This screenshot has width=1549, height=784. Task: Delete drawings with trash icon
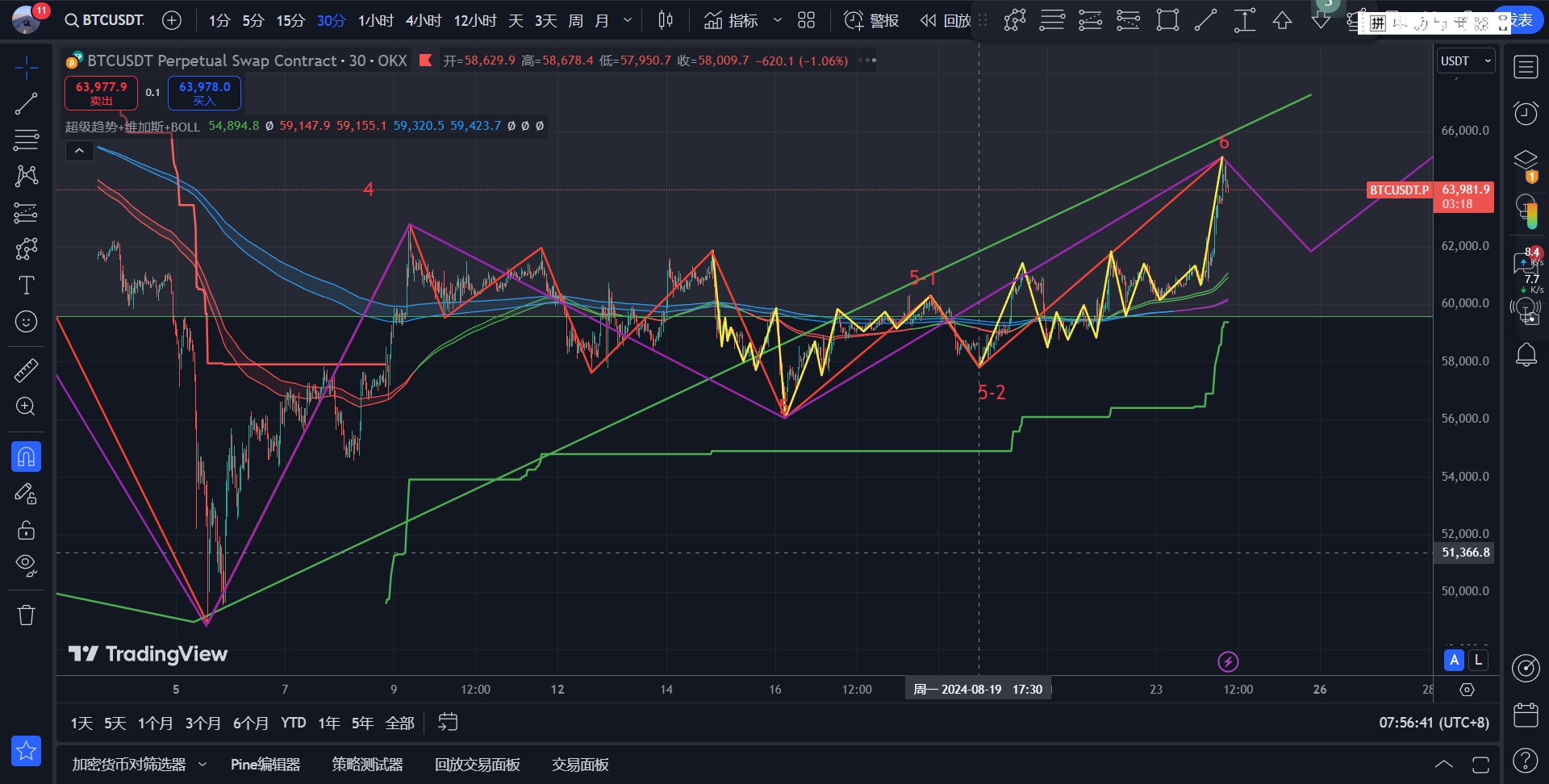coord(26,615)
